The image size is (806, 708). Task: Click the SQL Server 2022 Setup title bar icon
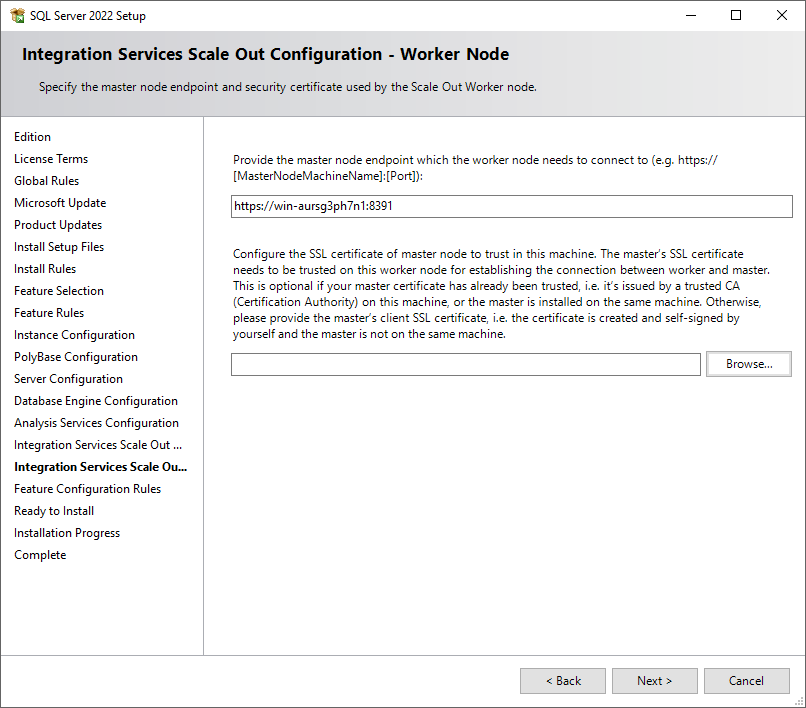pyautogui.click(x=17, y=15)
